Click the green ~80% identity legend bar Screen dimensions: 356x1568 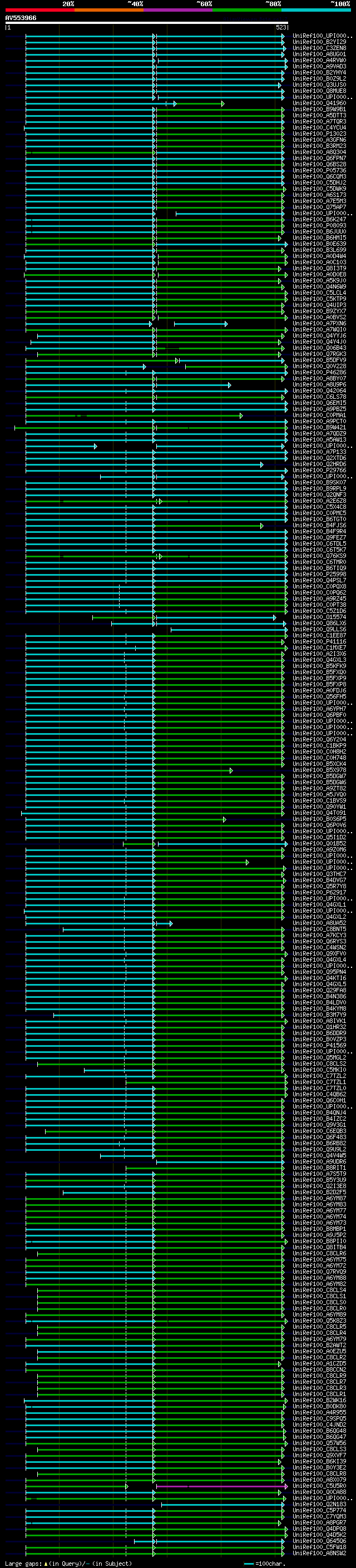coord(247,10)
